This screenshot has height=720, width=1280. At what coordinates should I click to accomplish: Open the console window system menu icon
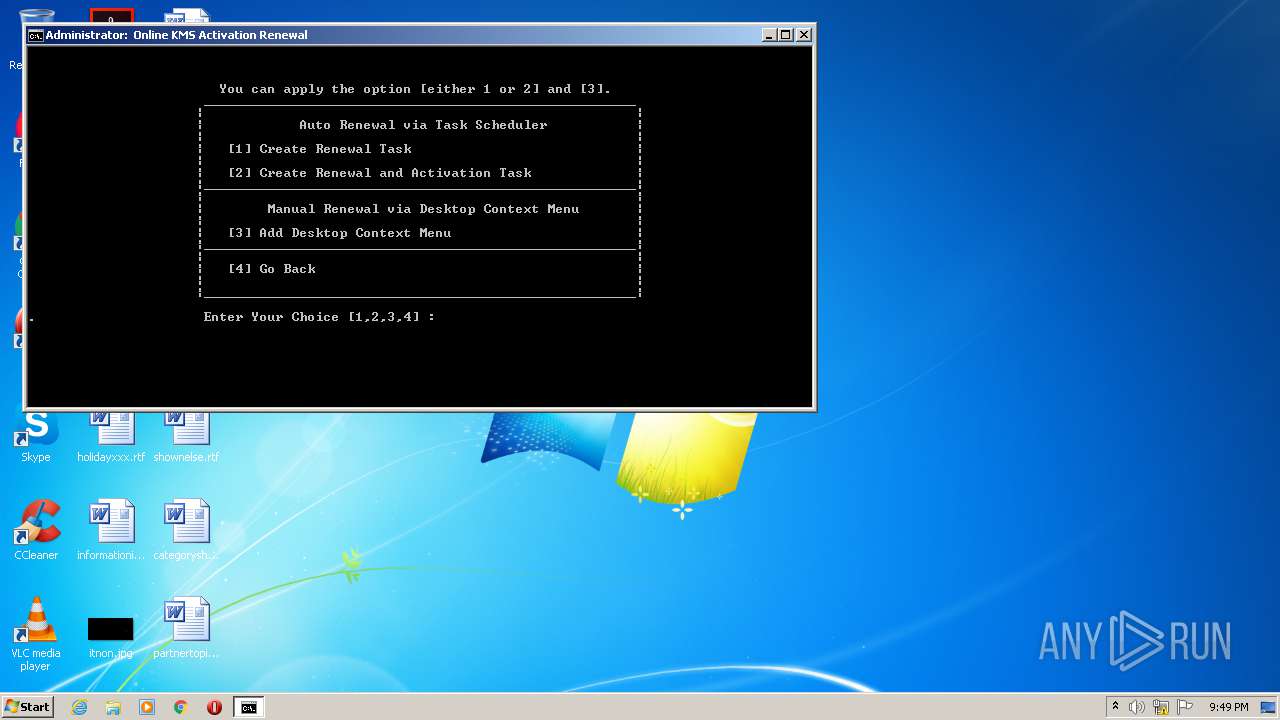click(36, 35)
